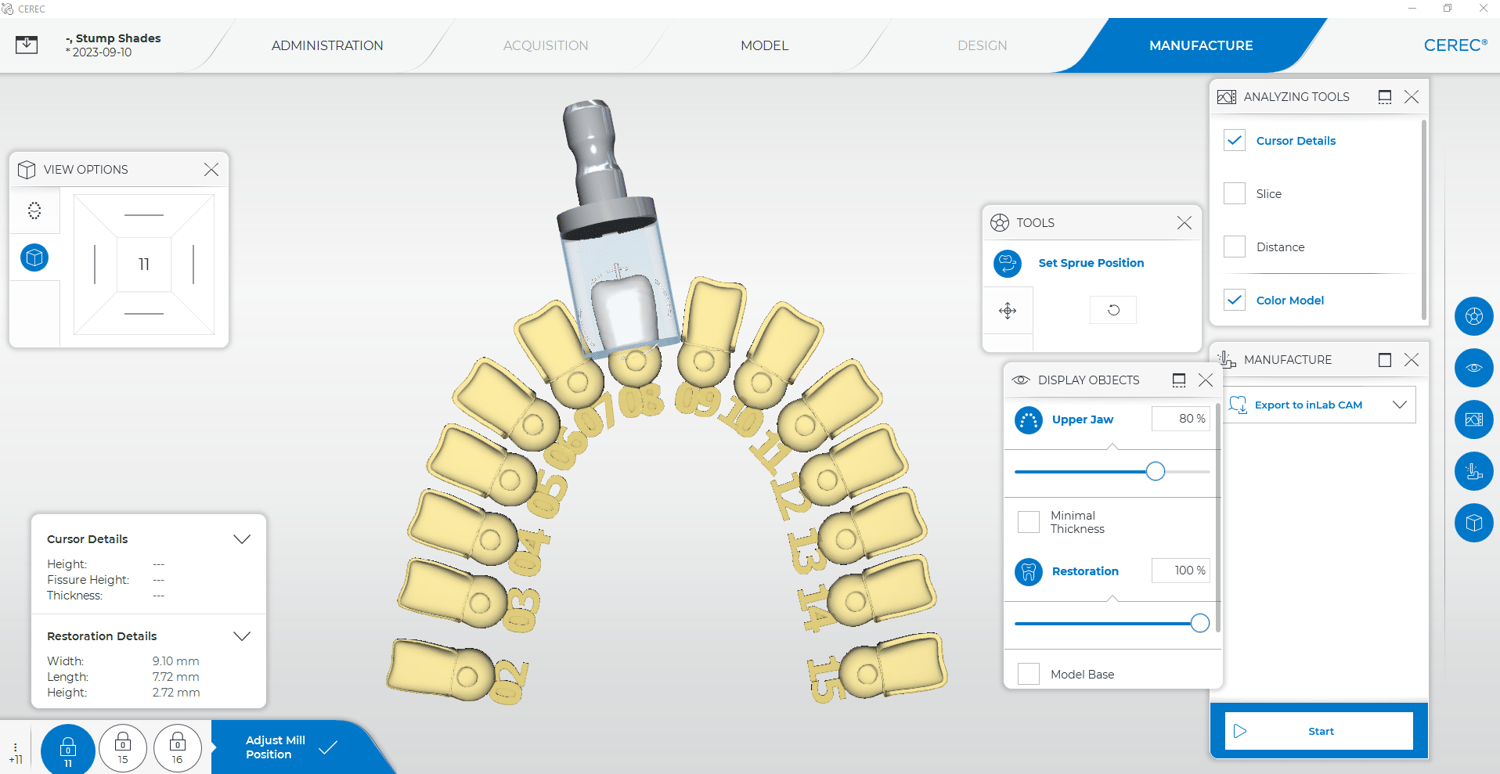Select the blue 3D cube view icon
The width and height of the screenshot is (1500, 774).
point(35,257)
